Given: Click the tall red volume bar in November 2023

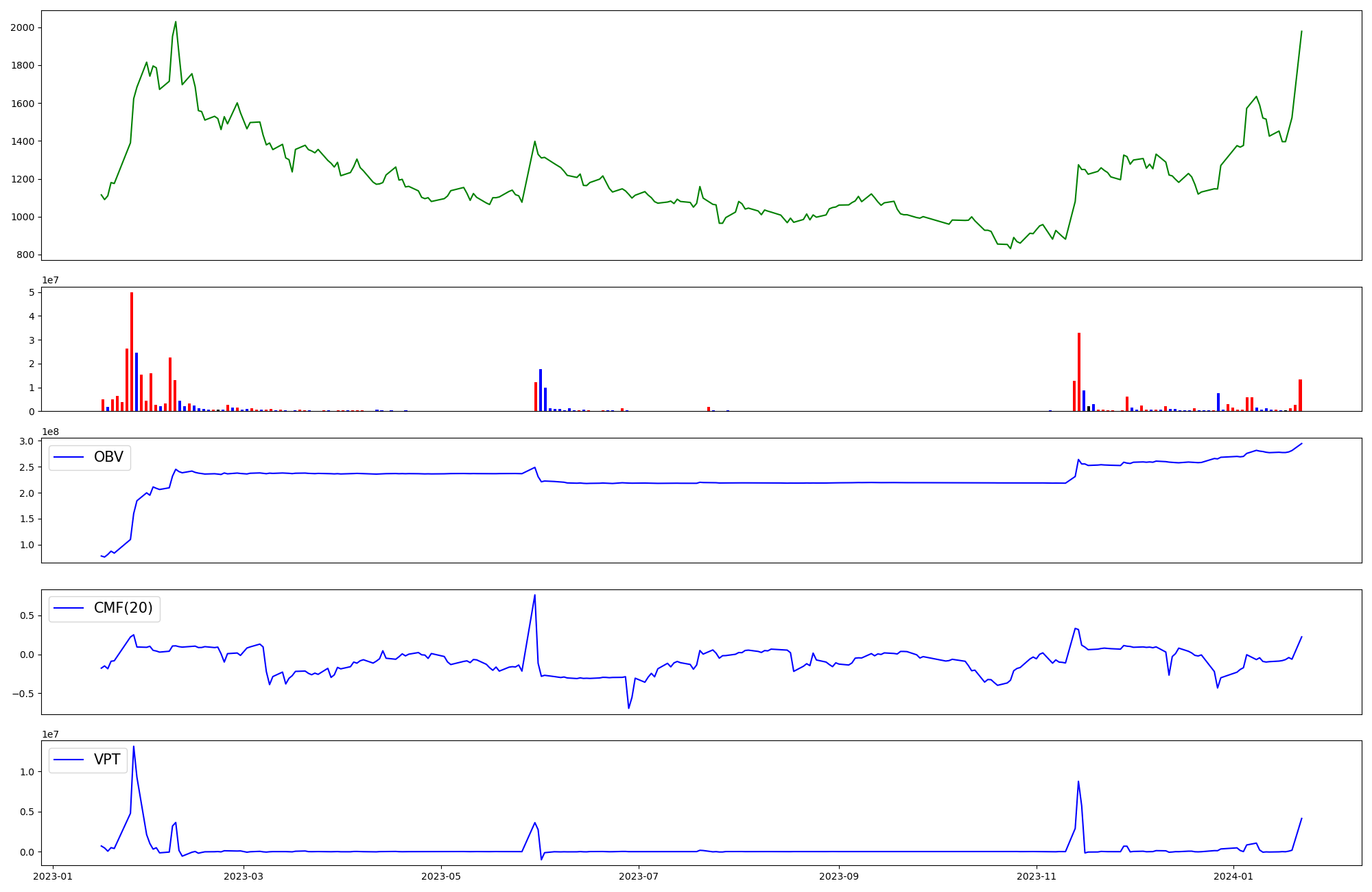Looking at the screenshot, I should click(1079, 372).
